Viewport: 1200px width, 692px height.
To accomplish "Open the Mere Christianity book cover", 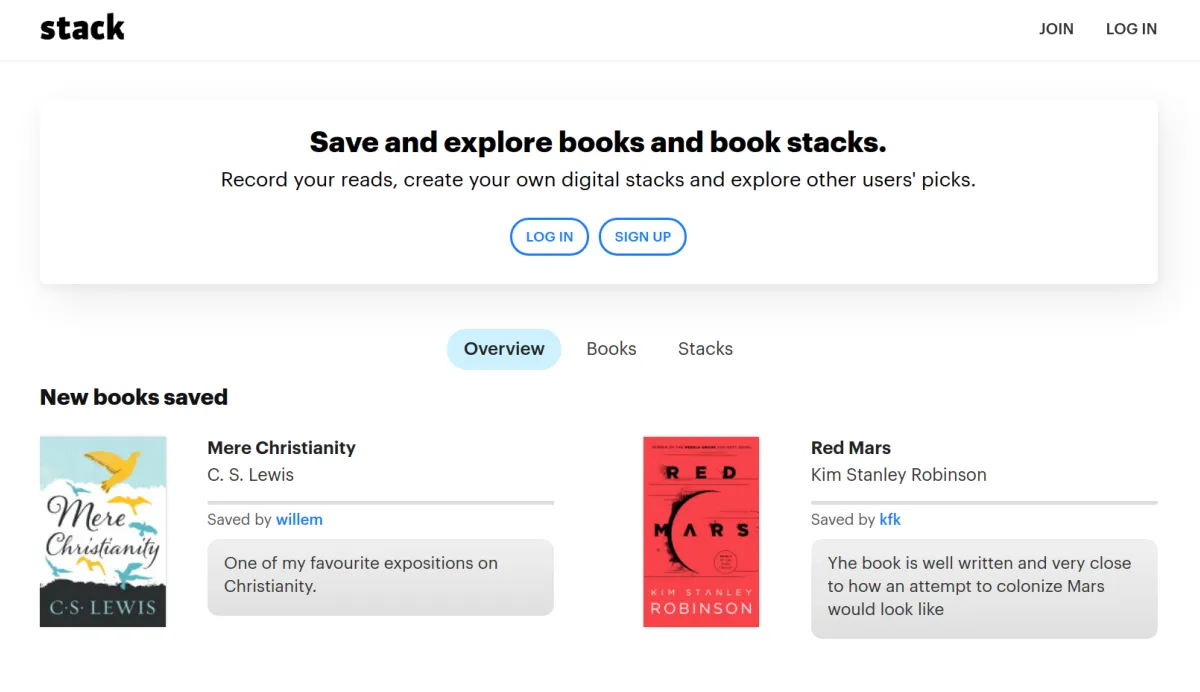I will (x=103, y=531).
